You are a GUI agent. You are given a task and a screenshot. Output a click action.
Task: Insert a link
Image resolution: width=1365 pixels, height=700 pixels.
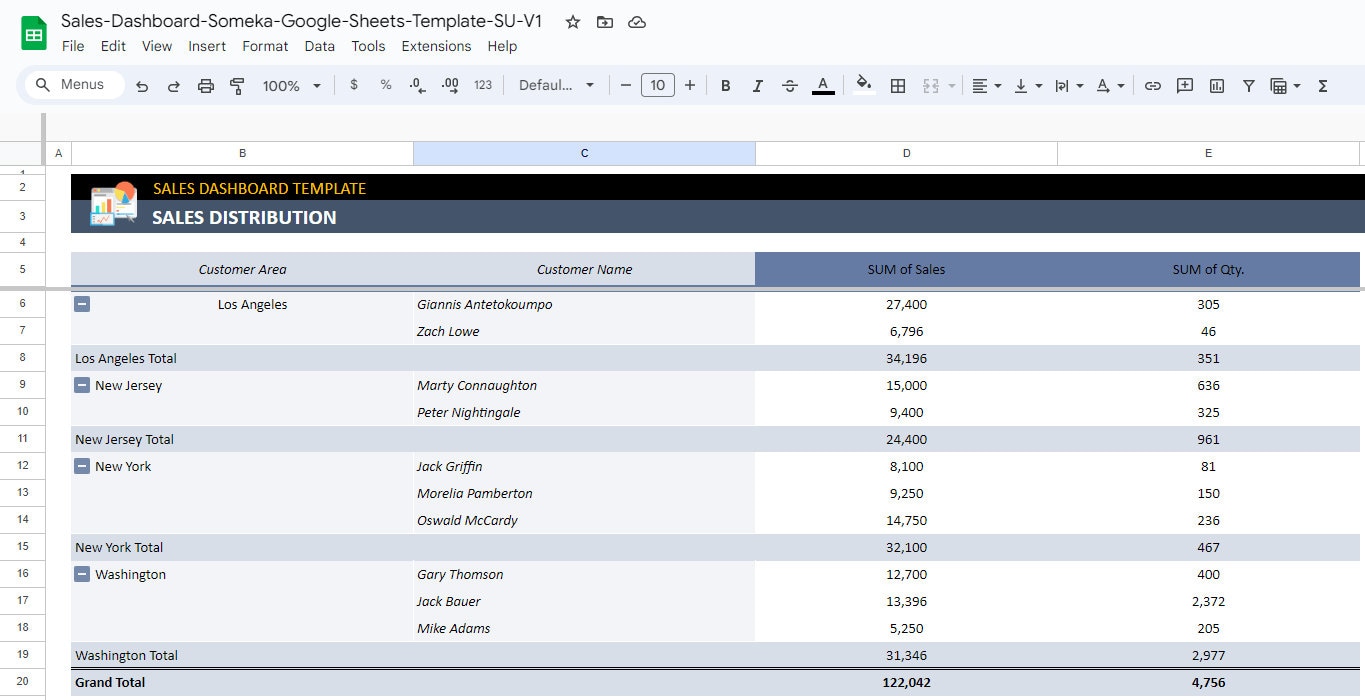point(1152,85)
